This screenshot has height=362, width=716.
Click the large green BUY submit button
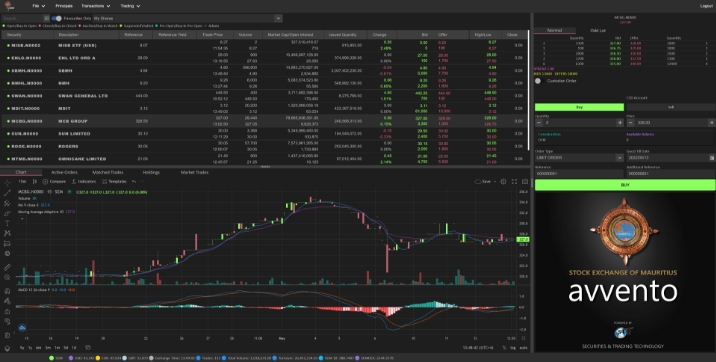(625, 185)
